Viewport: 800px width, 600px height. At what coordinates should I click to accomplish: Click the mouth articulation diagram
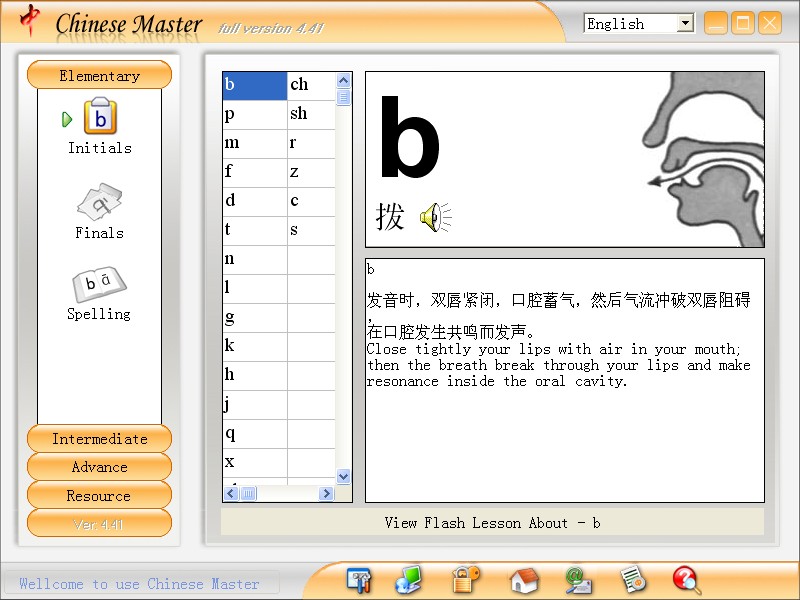tap(703, 159)
